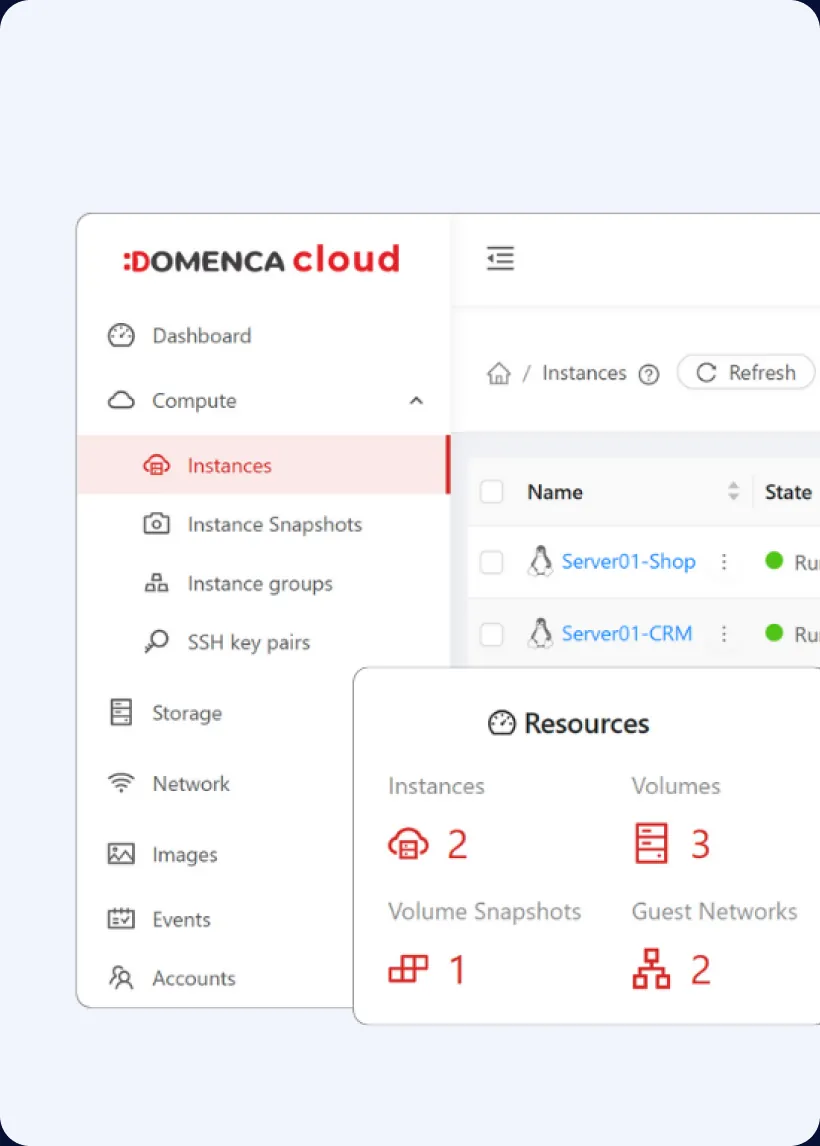Click the Guest Networks count 2

(x=700, y=970)
